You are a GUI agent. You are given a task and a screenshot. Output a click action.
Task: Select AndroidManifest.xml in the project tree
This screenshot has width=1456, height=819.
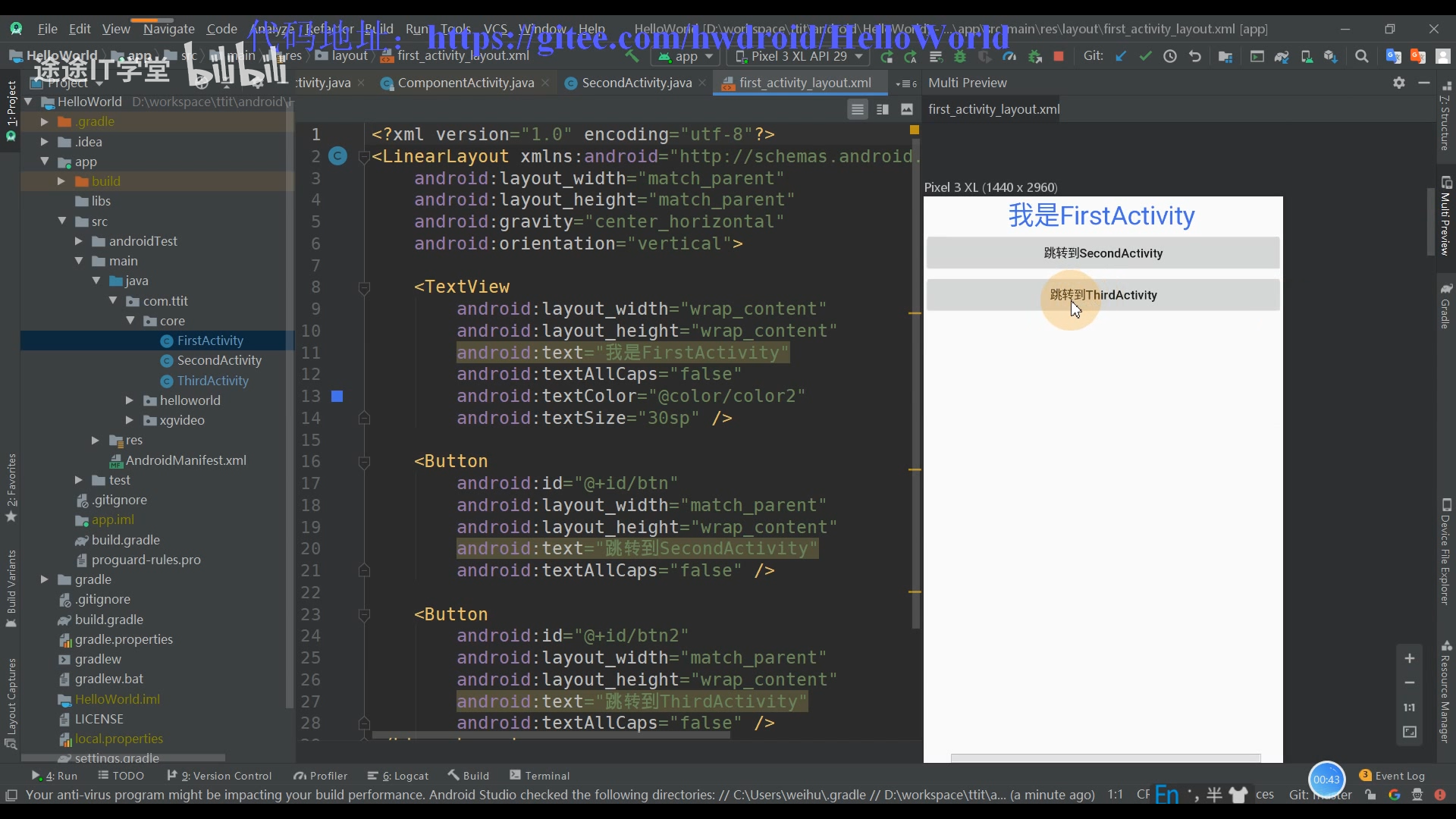177,460
